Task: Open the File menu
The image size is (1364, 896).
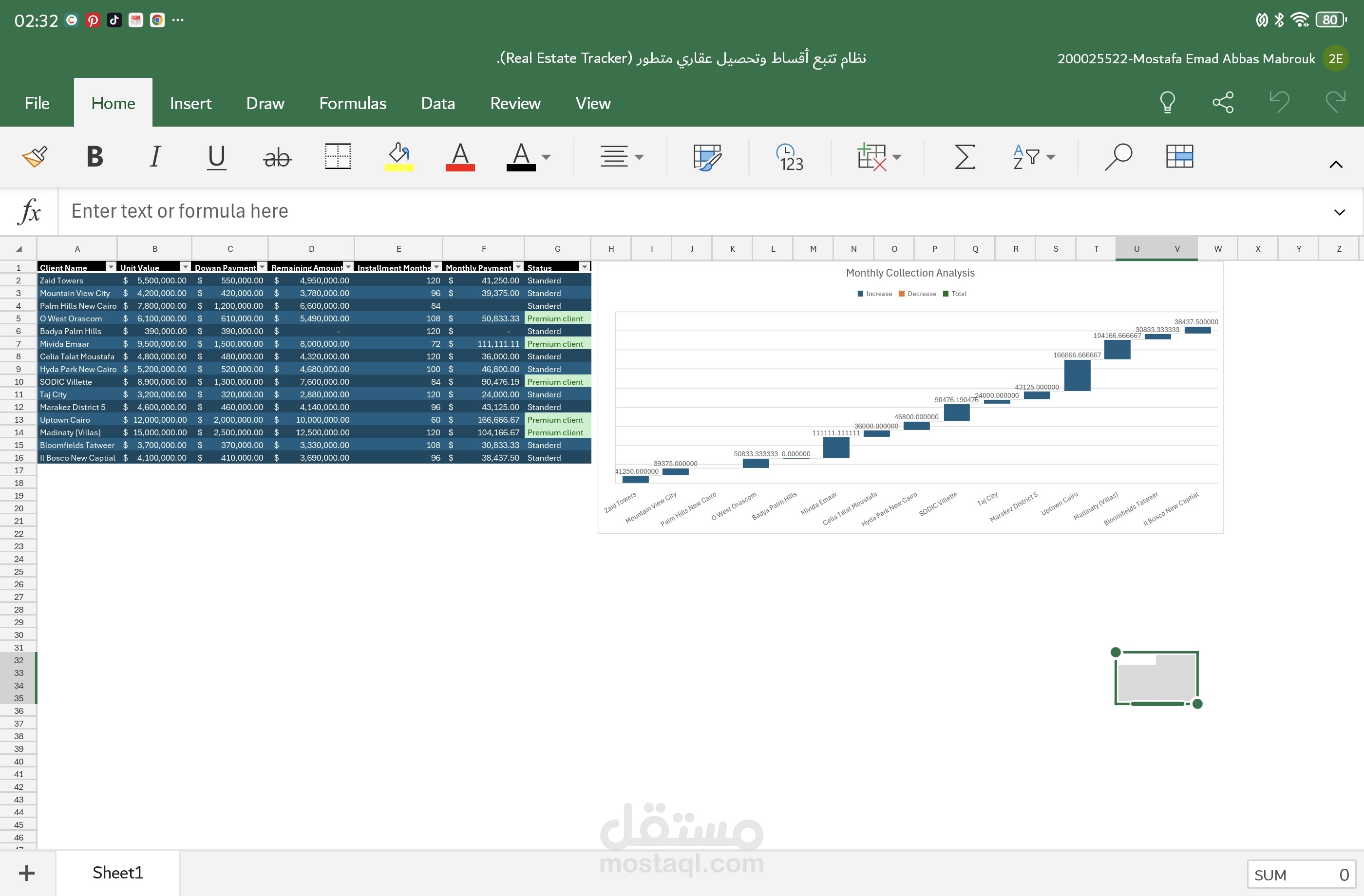Action: click(37, 103)
